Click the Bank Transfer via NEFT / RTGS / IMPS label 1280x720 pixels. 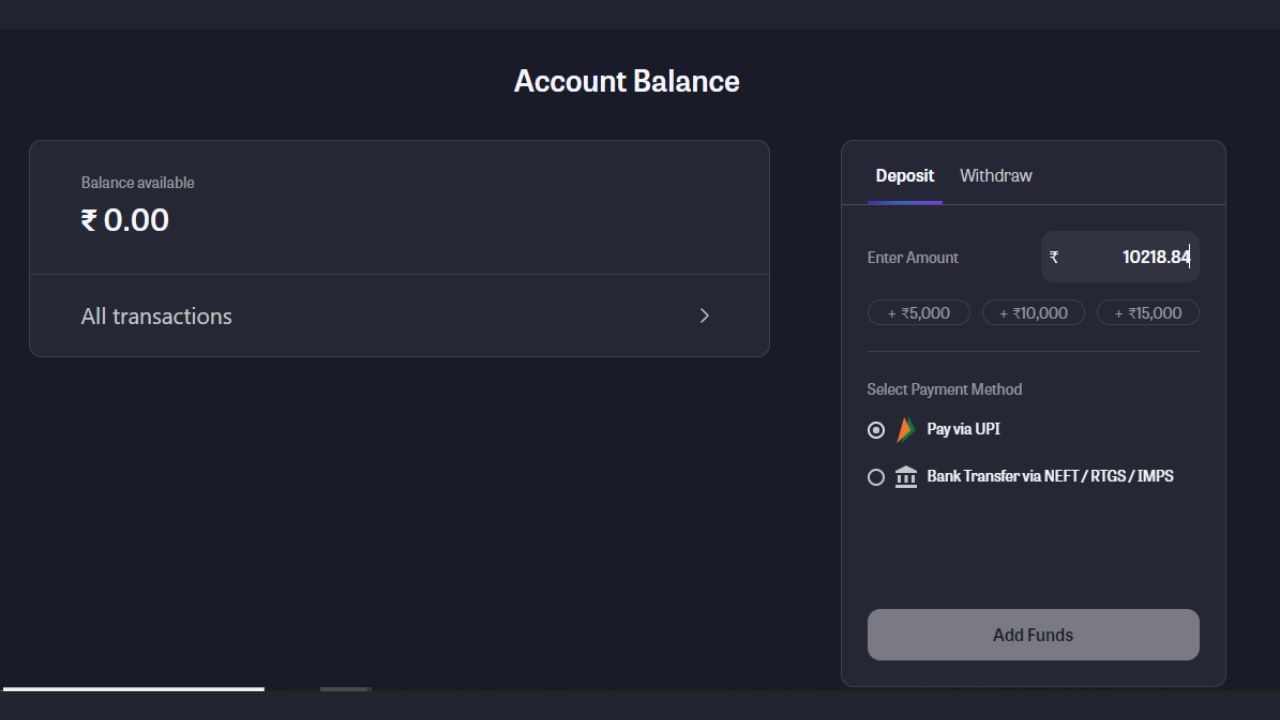[1049, 476]
